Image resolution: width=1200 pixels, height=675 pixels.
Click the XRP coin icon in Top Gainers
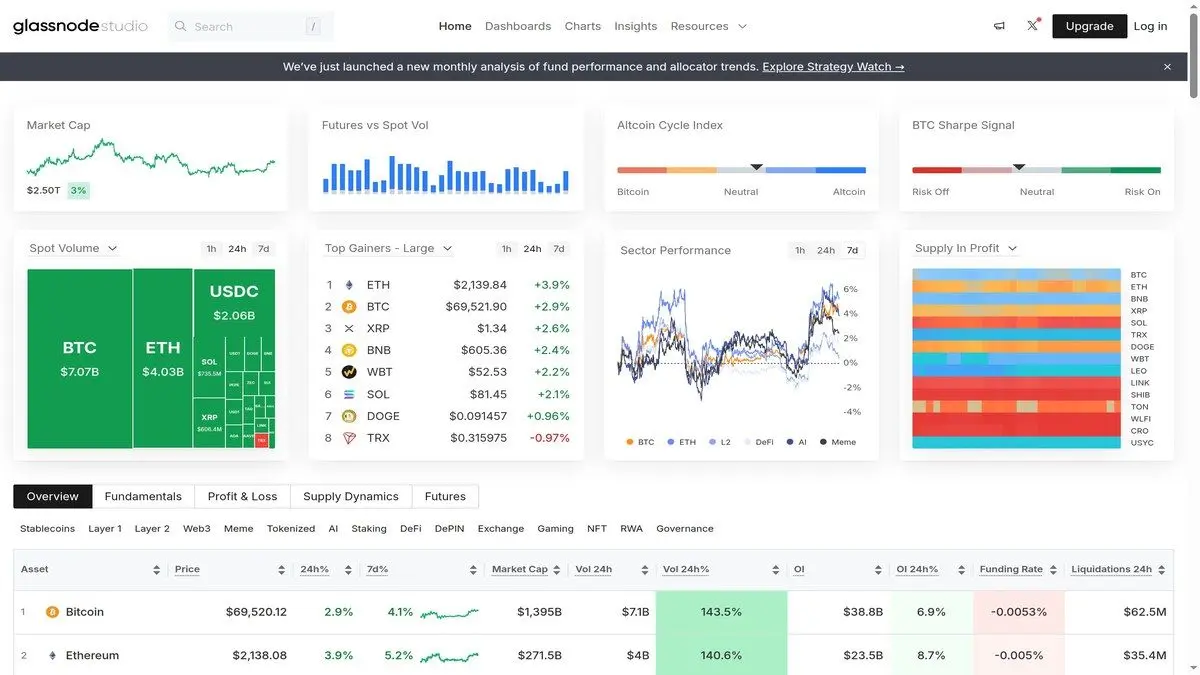click(x=349, y=329)
